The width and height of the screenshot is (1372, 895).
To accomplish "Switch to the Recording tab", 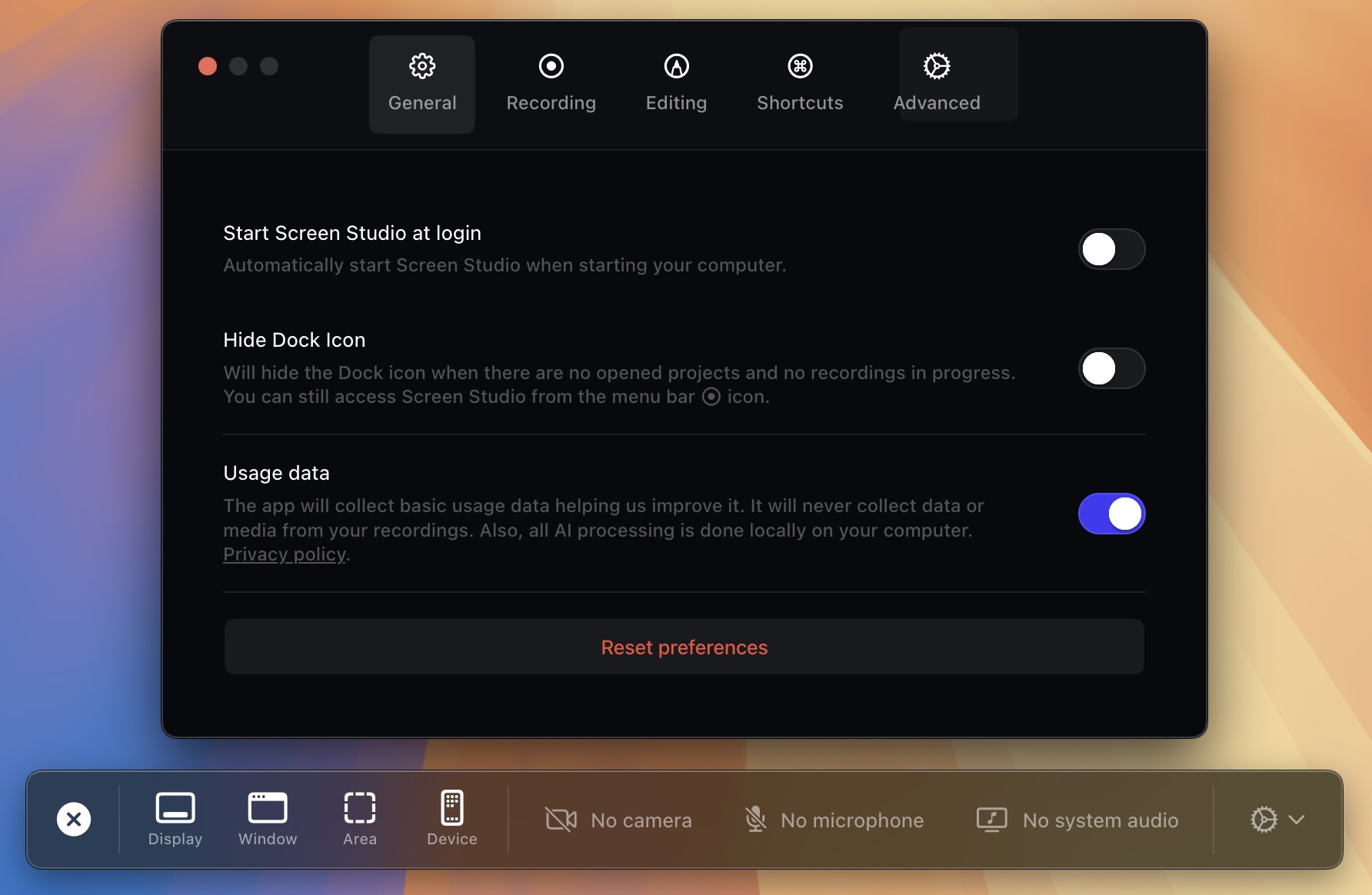I will coord(551,84).
